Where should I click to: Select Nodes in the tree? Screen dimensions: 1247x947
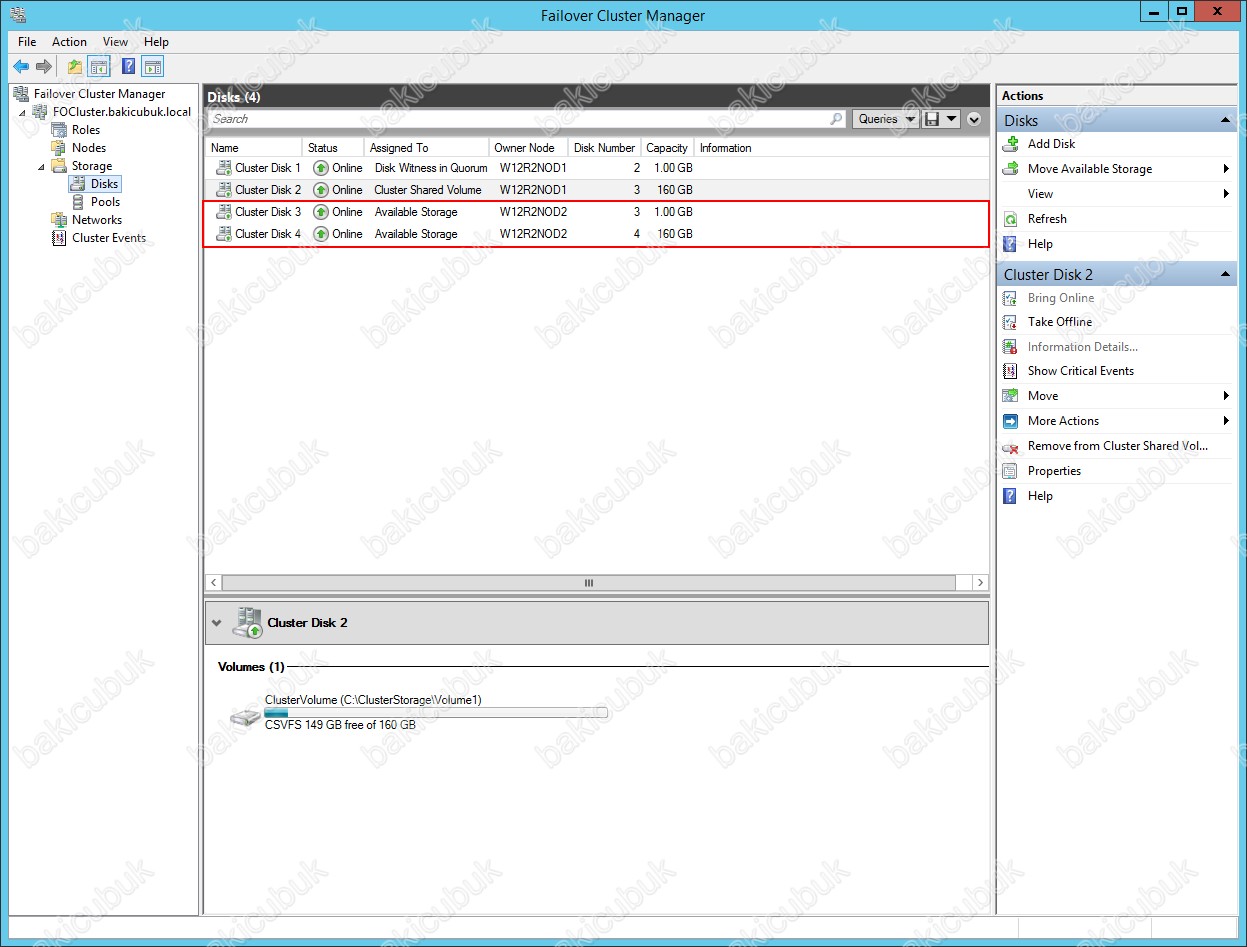pyautogui.click(x=89, y=148)
